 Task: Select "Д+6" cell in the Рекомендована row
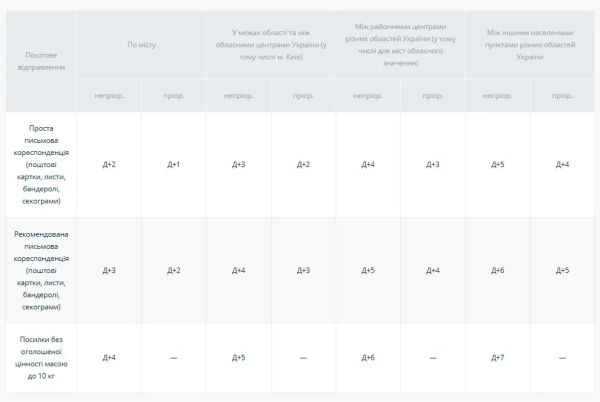click(x=498, y=270)
